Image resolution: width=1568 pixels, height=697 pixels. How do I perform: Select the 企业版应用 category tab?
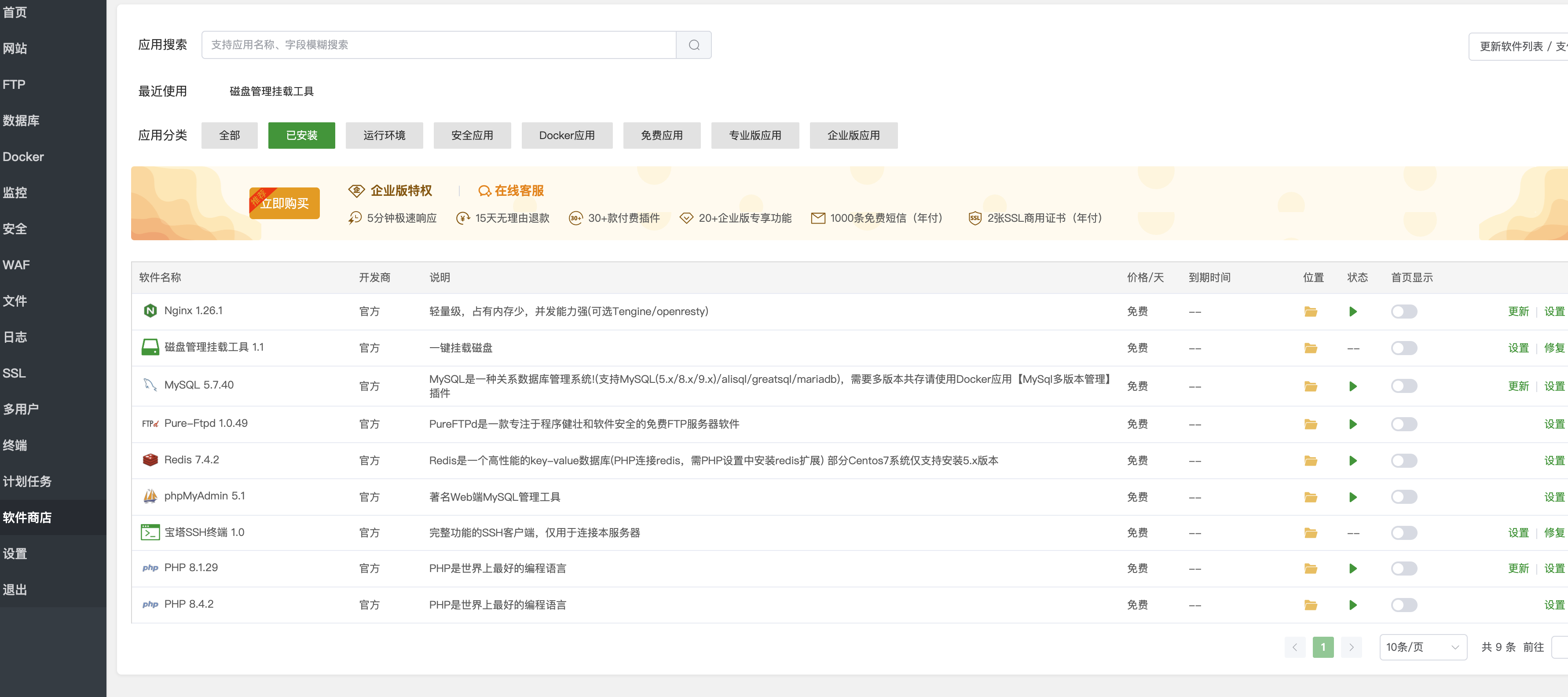854,135
